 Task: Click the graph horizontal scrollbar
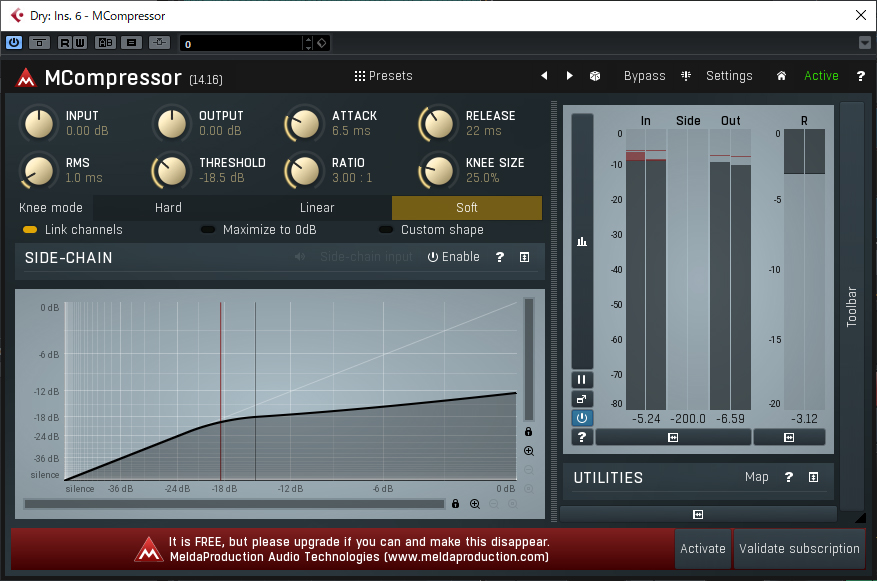pos(234,504)
